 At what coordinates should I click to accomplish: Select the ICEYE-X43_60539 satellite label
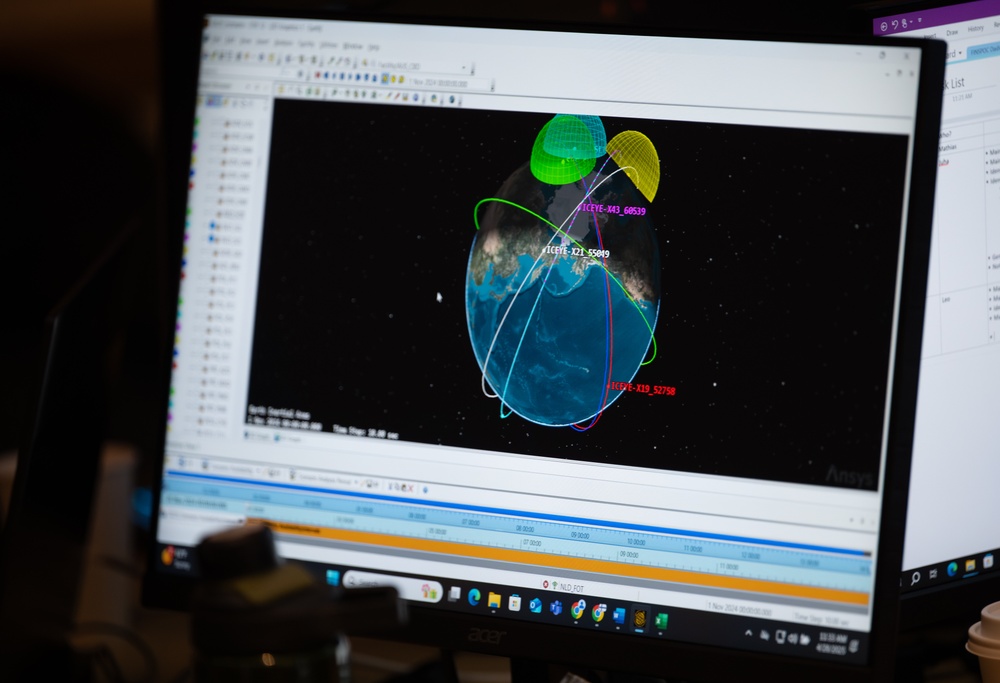(x=614, y=210)
